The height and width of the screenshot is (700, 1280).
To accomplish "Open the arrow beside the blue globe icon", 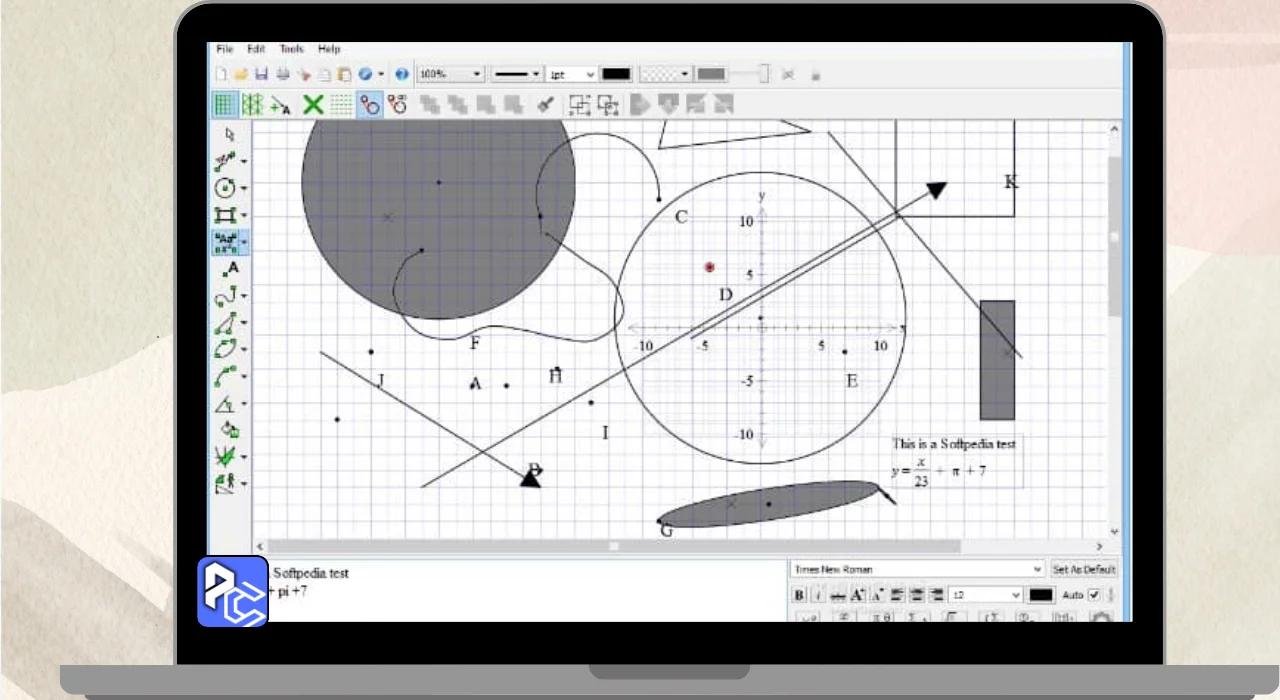I will point(381,74).
